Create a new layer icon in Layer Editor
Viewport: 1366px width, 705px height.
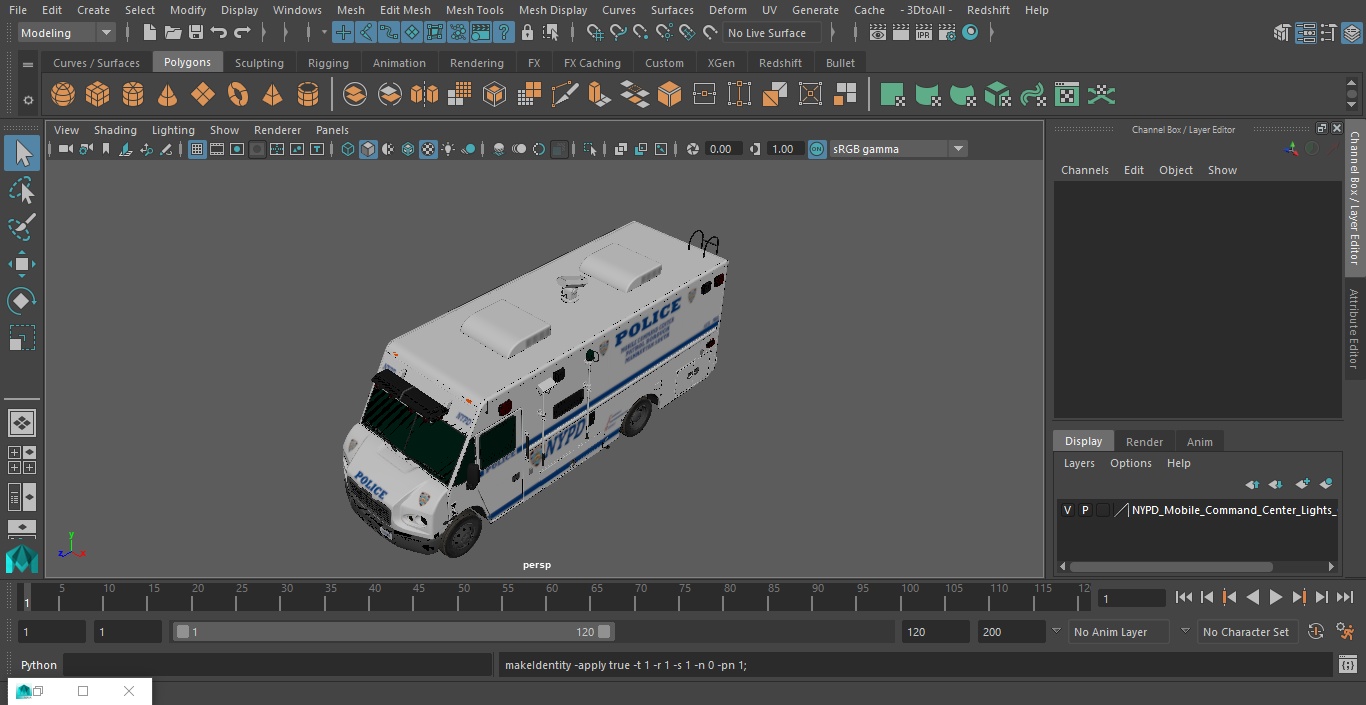(1302, 484)
